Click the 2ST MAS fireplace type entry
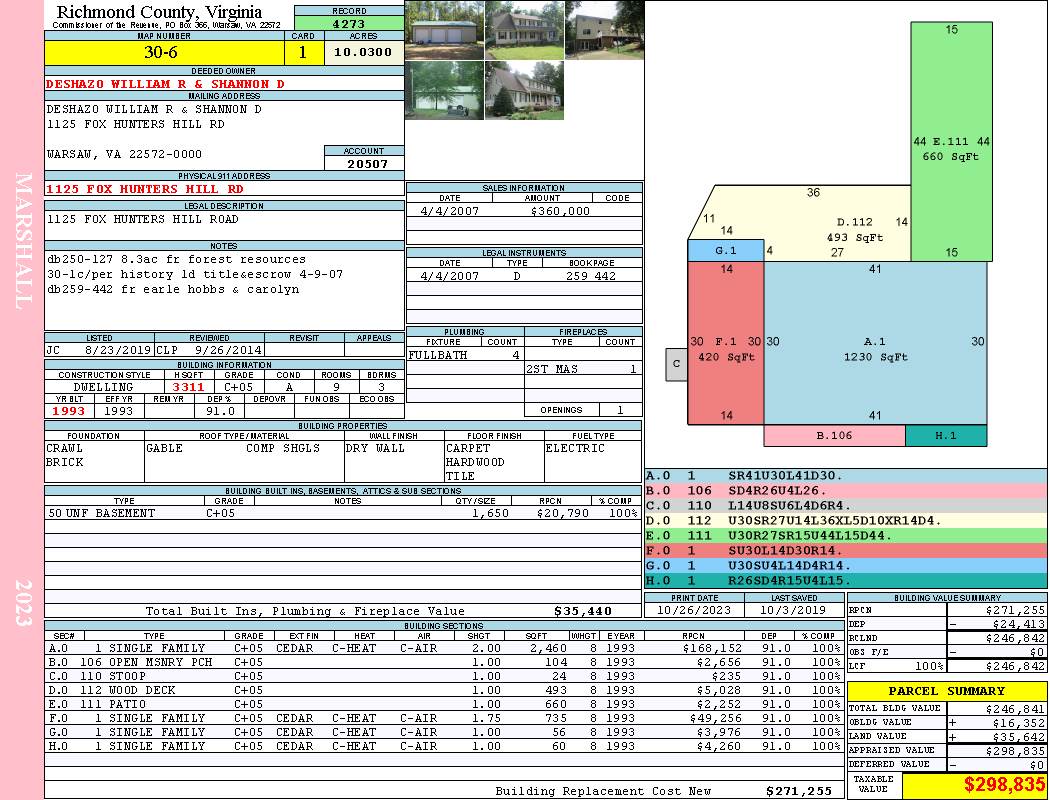The width and height of the screenshot is (1050, 800). (x=552, y=369)
